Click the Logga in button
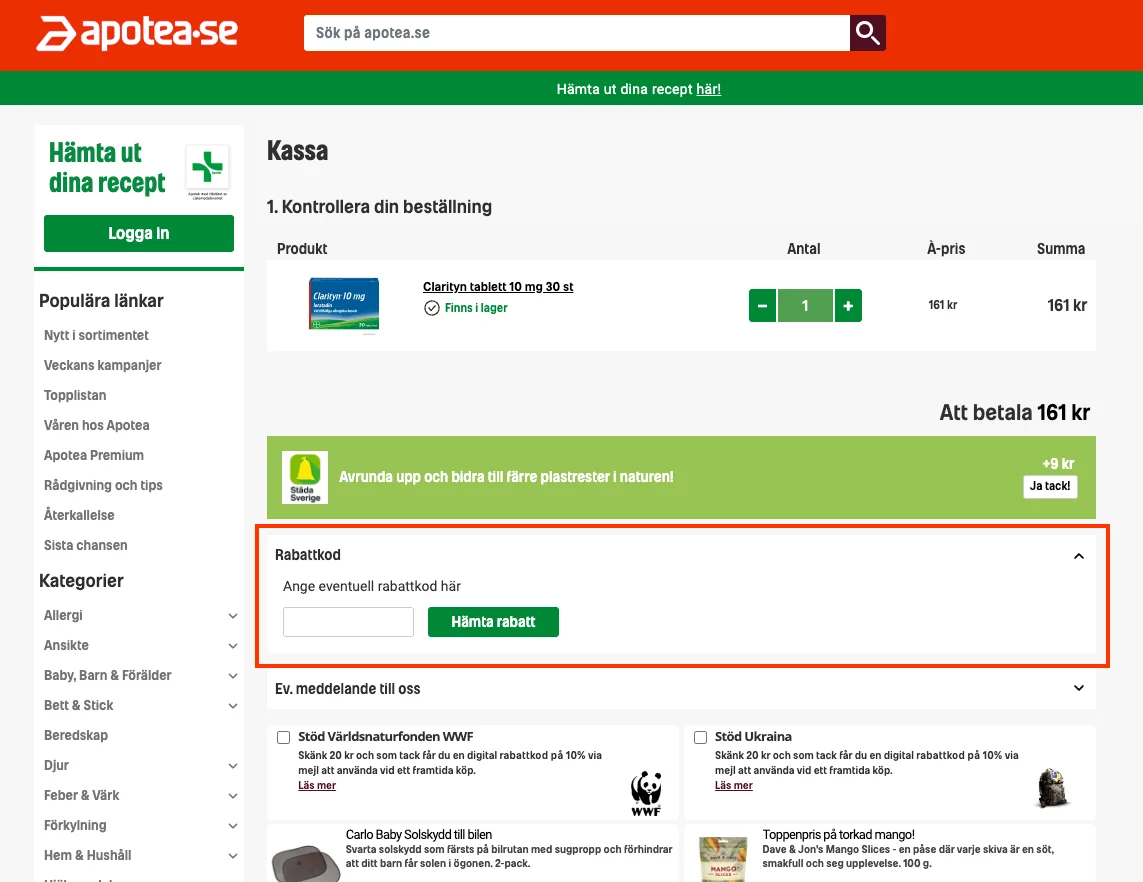Viewport: 1143px width, 882px height. point(139,233)
